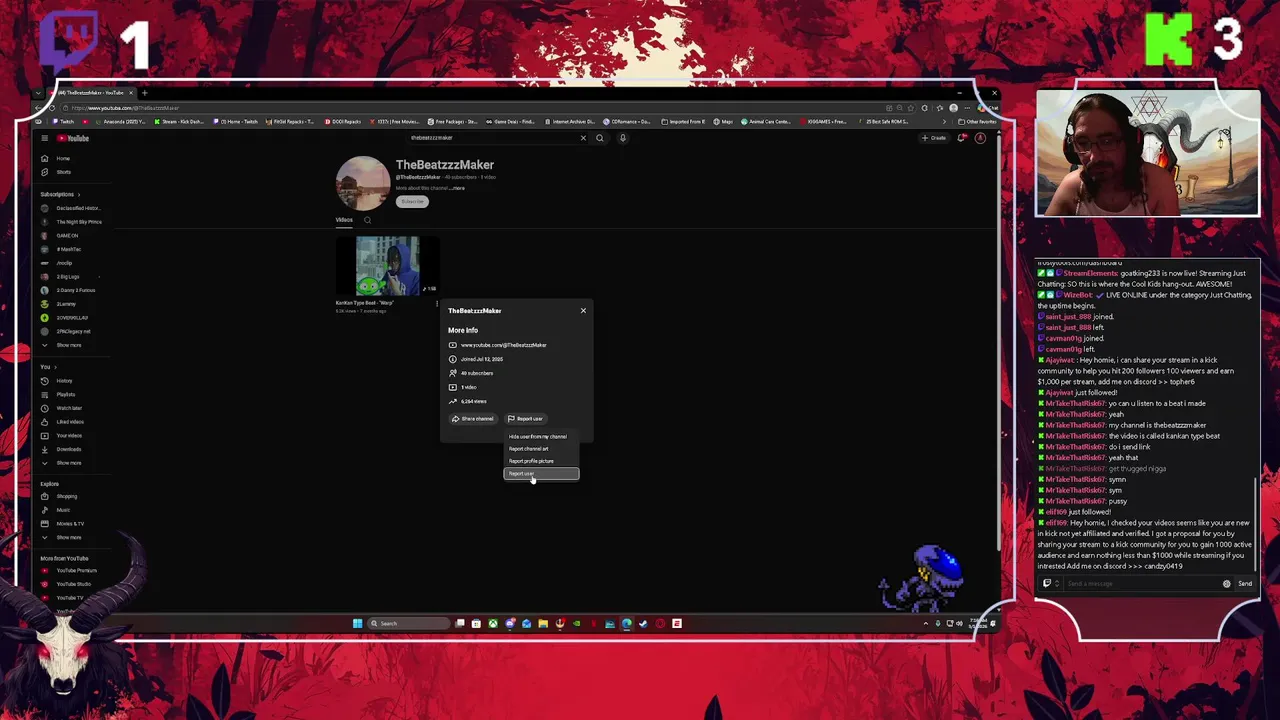Screen dimensions: 1280x720
Task: Open YouTube notifications bell
Action: 961,138
